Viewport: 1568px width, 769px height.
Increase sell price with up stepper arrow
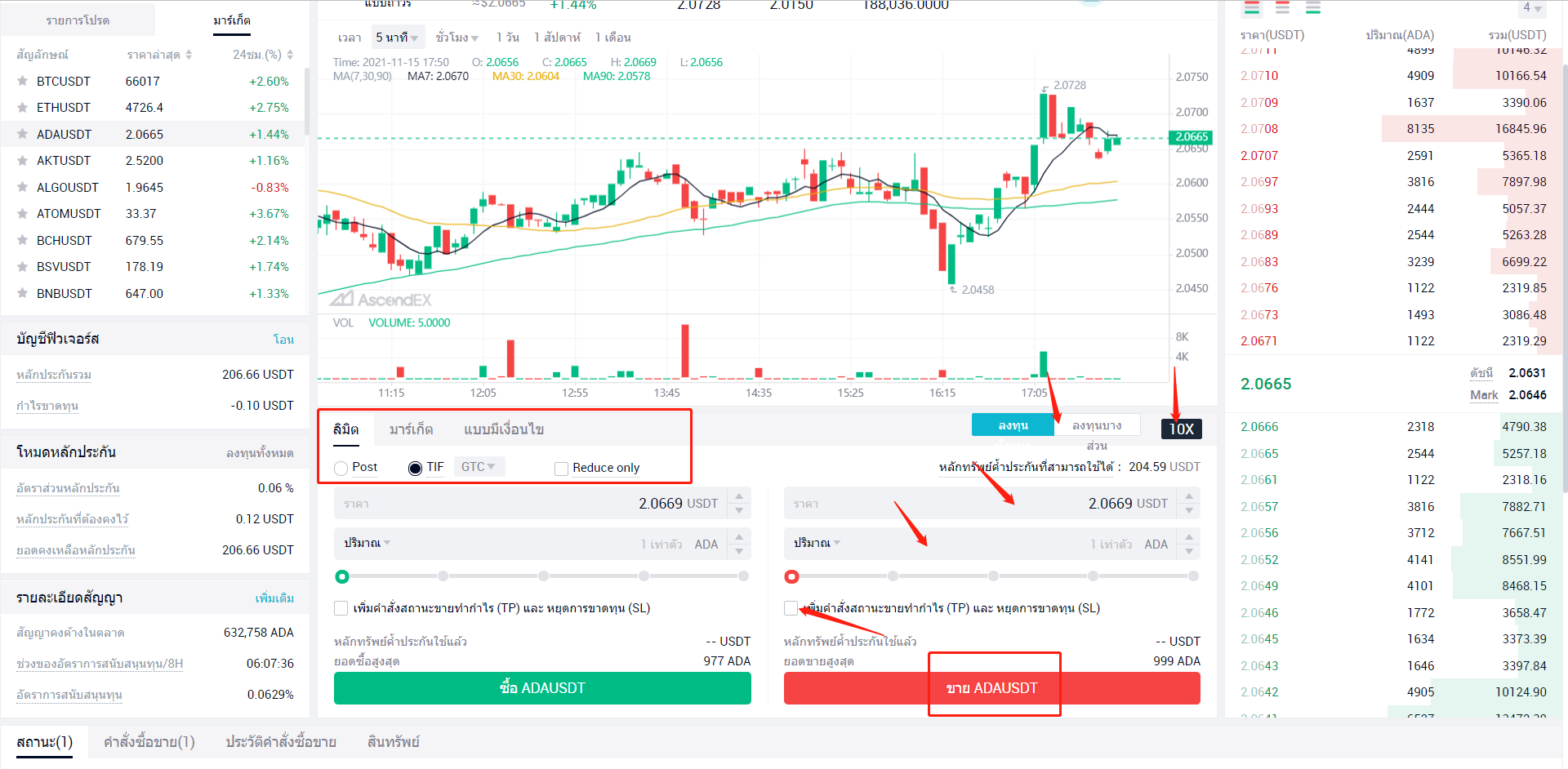point(1189,496)
